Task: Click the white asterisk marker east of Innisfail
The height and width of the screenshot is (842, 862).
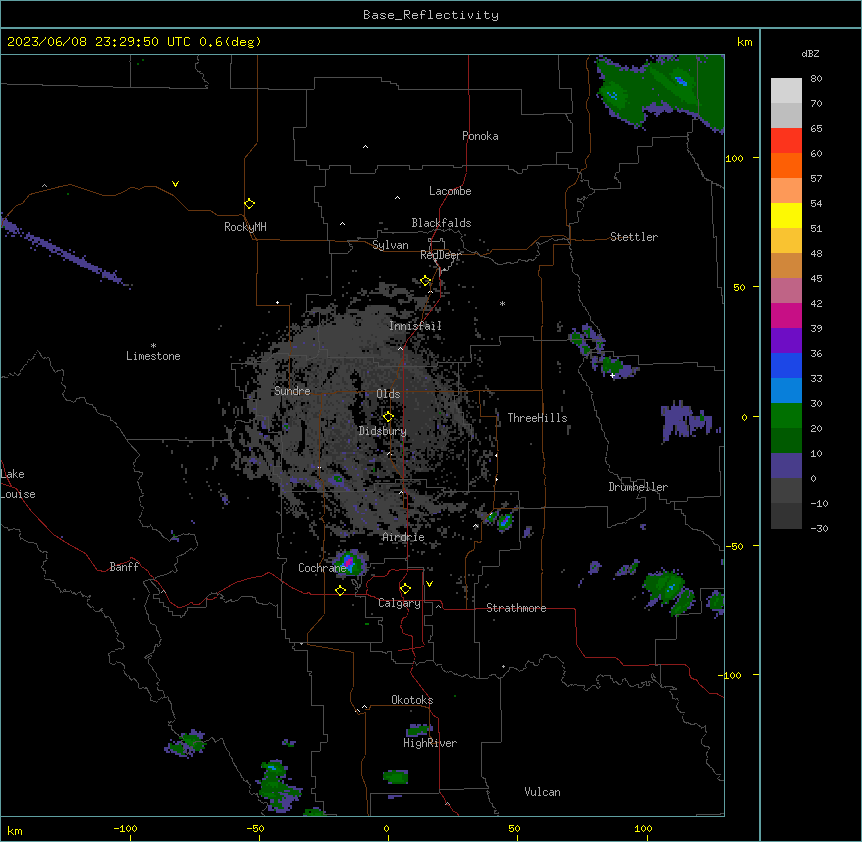Action: point(502,303)
